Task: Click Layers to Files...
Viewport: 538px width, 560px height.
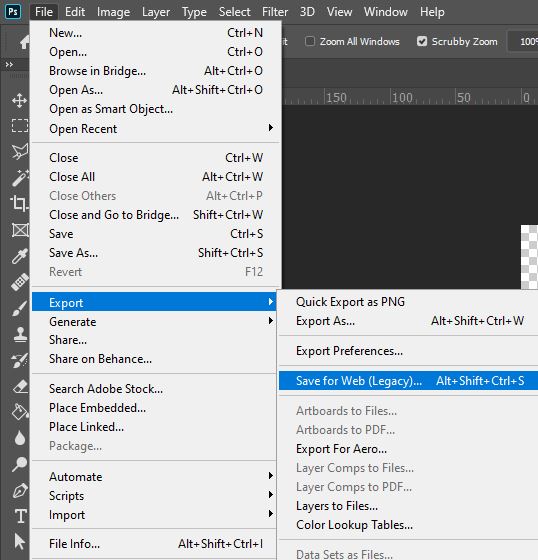Action: [x=408, y=506]
